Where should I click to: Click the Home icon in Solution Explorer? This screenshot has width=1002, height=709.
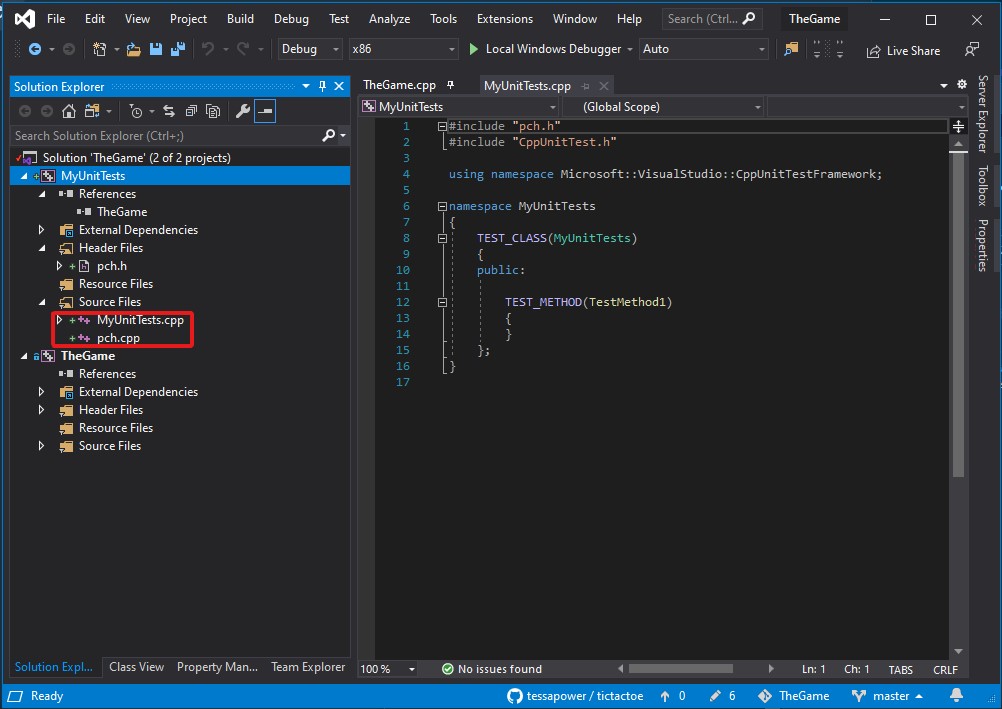click(70, 111)
